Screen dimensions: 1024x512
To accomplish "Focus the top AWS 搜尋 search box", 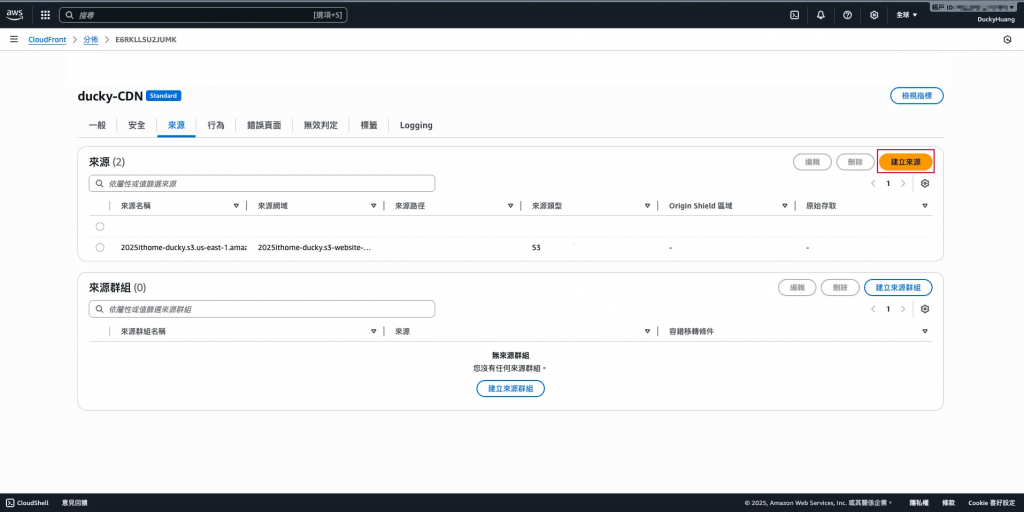I will [x=203, y=14].
